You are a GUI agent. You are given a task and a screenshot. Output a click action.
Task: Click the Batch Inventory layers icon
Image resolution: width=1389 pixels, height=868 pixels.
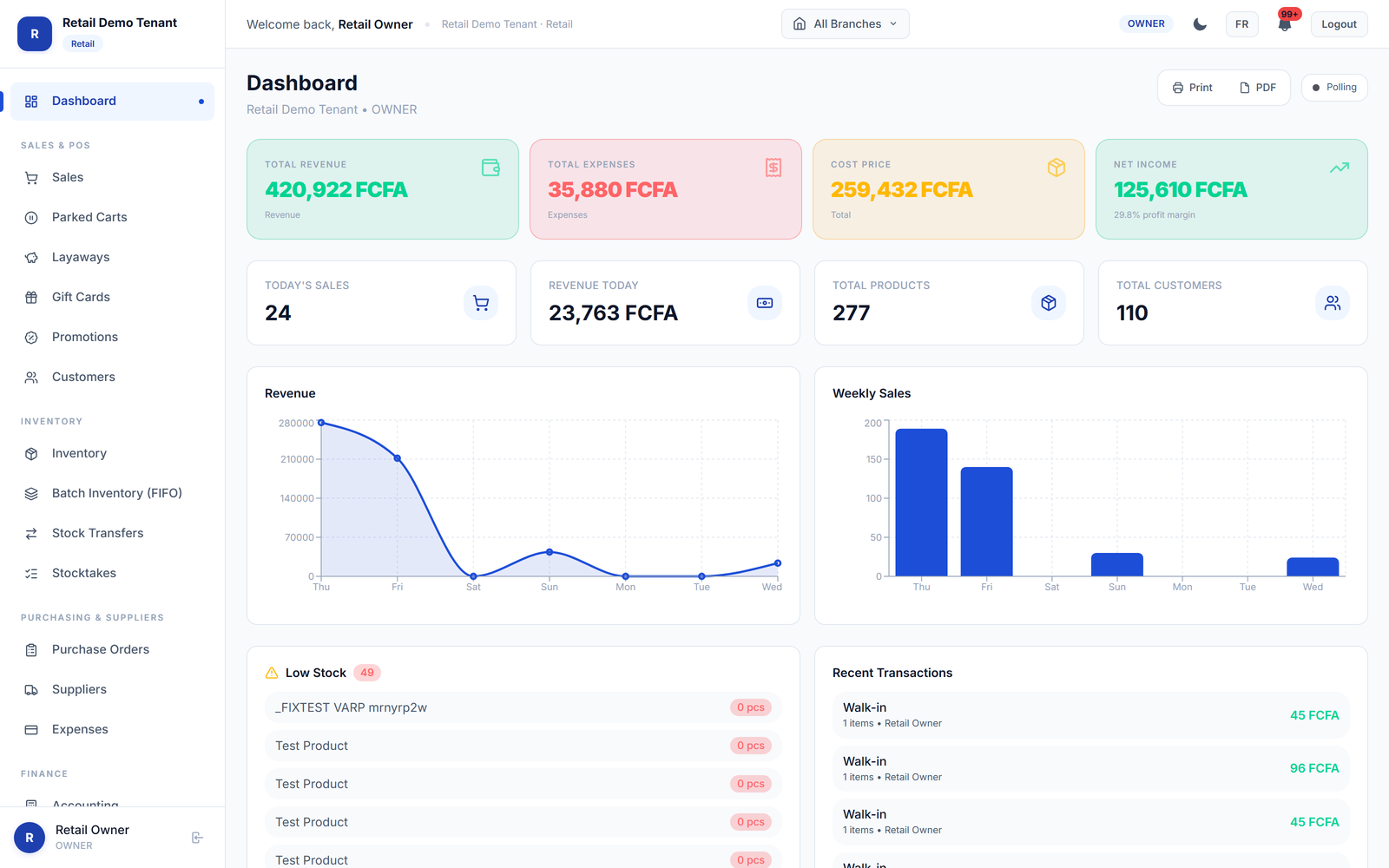(31, 494)
